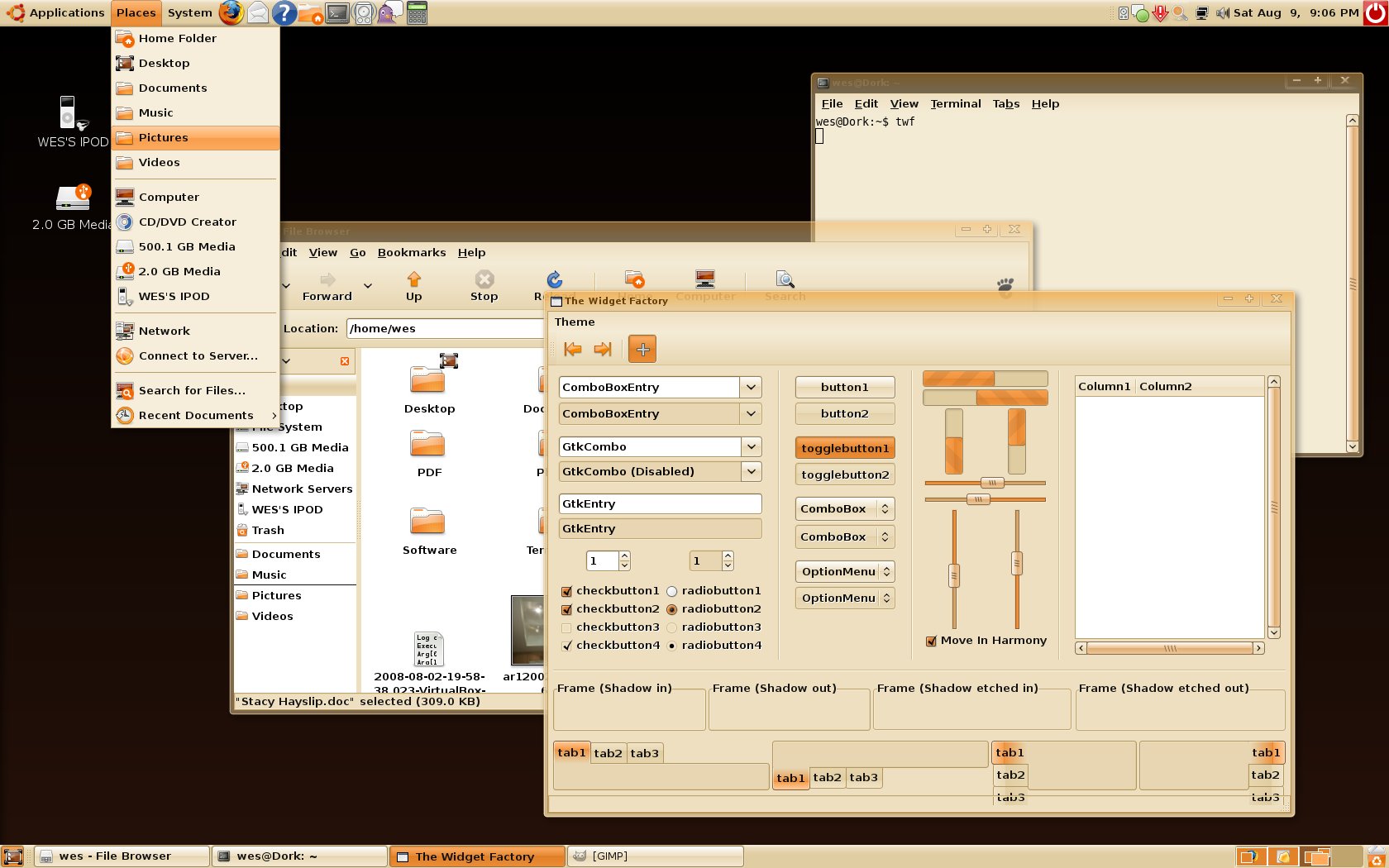Close the File Browser side pane with orange X
Image resolution: width=1389 pixels, height=868 pixels.
tap(345, 361)
